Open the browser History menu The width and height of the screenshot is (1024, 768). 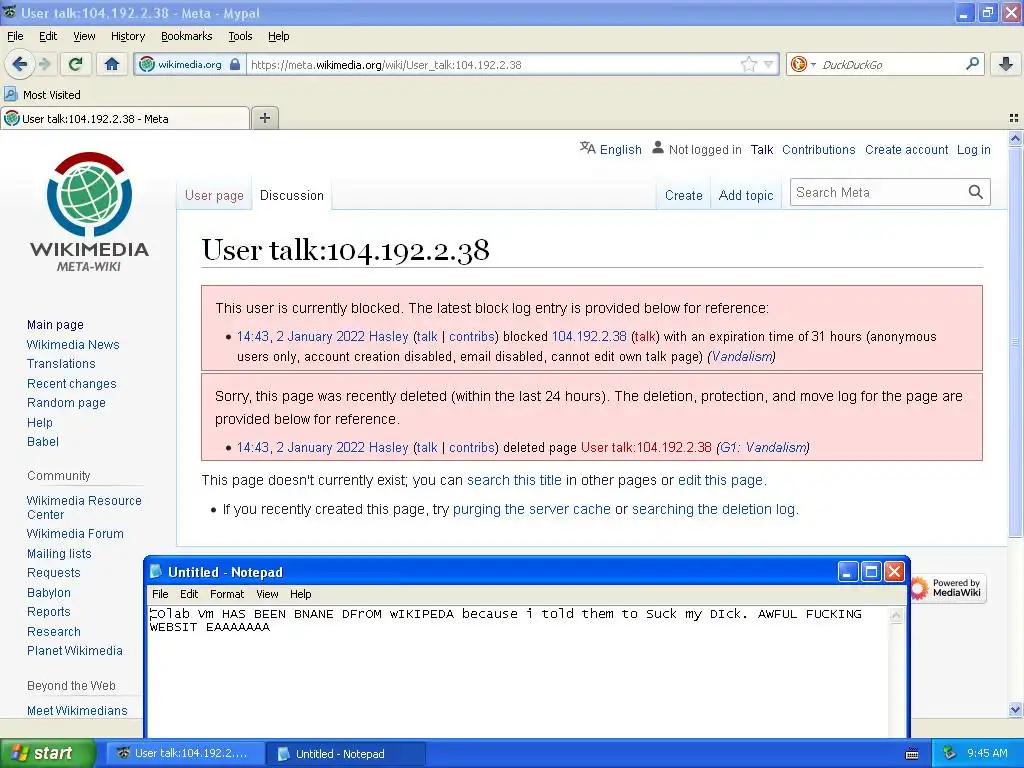(128, 36)
